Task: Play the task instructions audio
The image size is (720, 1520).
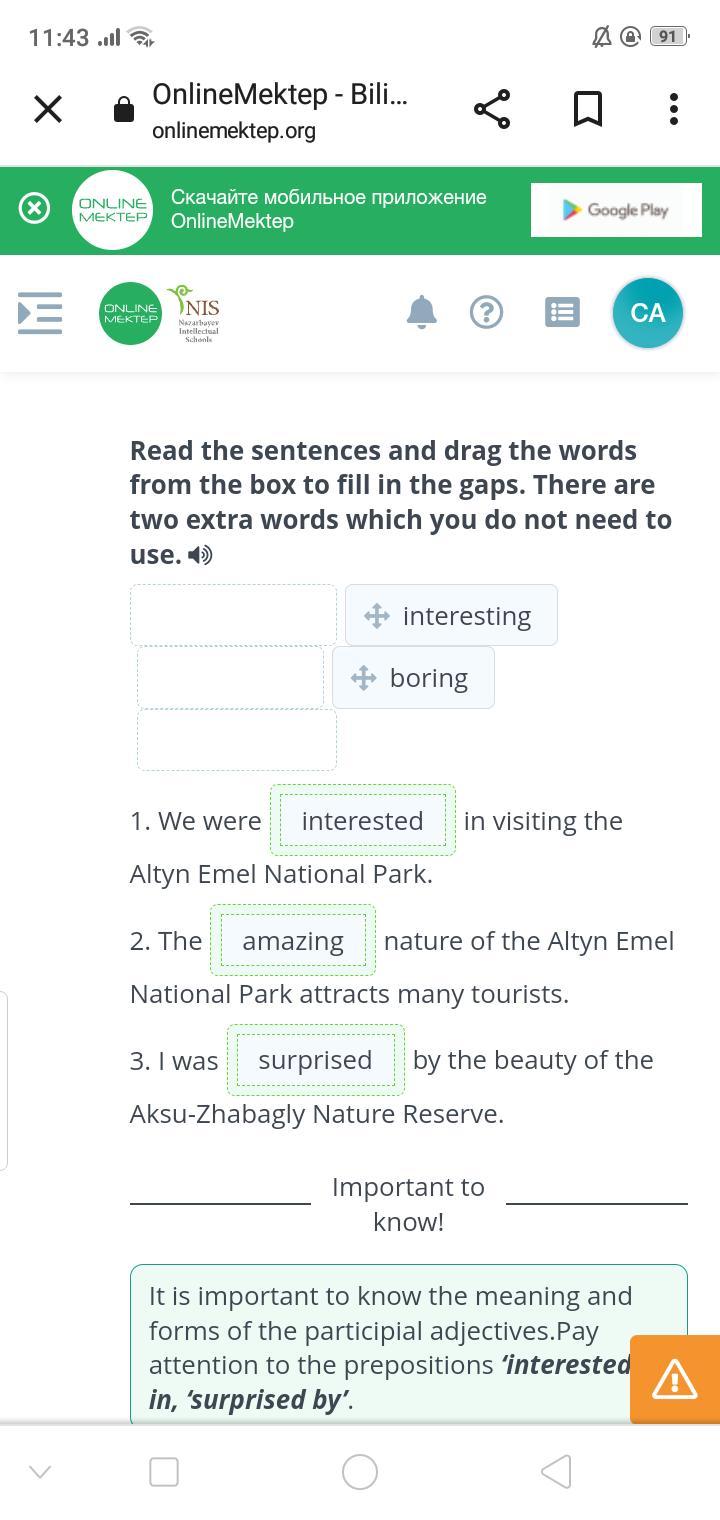Action: point(201,555)
